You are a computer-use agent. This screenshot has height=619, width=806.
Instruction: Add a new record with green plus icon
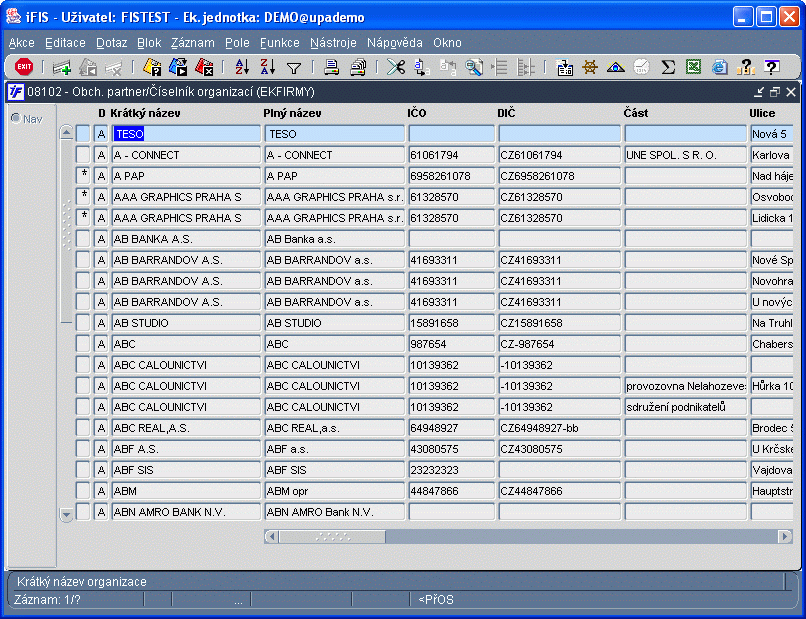(62, 67)
